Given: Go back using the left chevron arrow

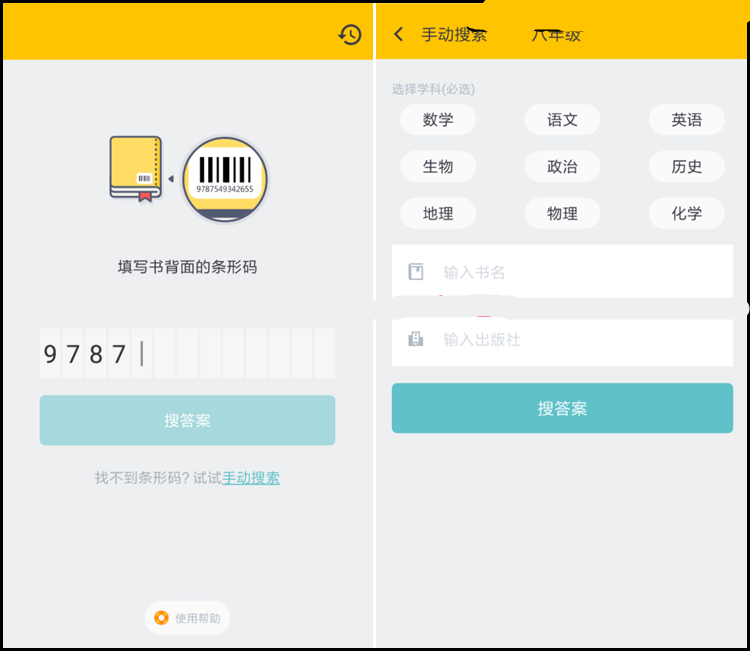Looking at the screenshot, I should click(x=398, y=34).
